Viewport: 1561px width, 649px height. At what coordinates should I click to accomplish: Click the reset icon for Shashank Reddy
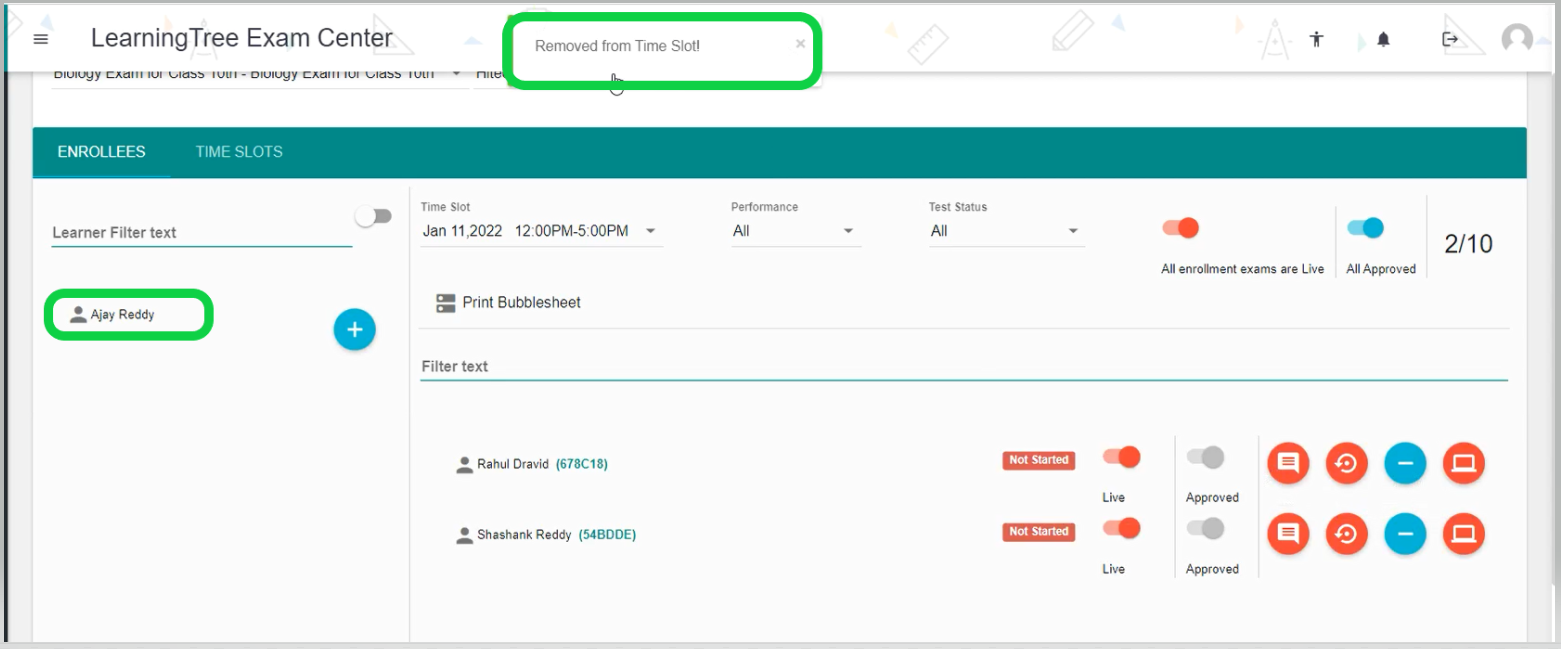pos(1346,535)
